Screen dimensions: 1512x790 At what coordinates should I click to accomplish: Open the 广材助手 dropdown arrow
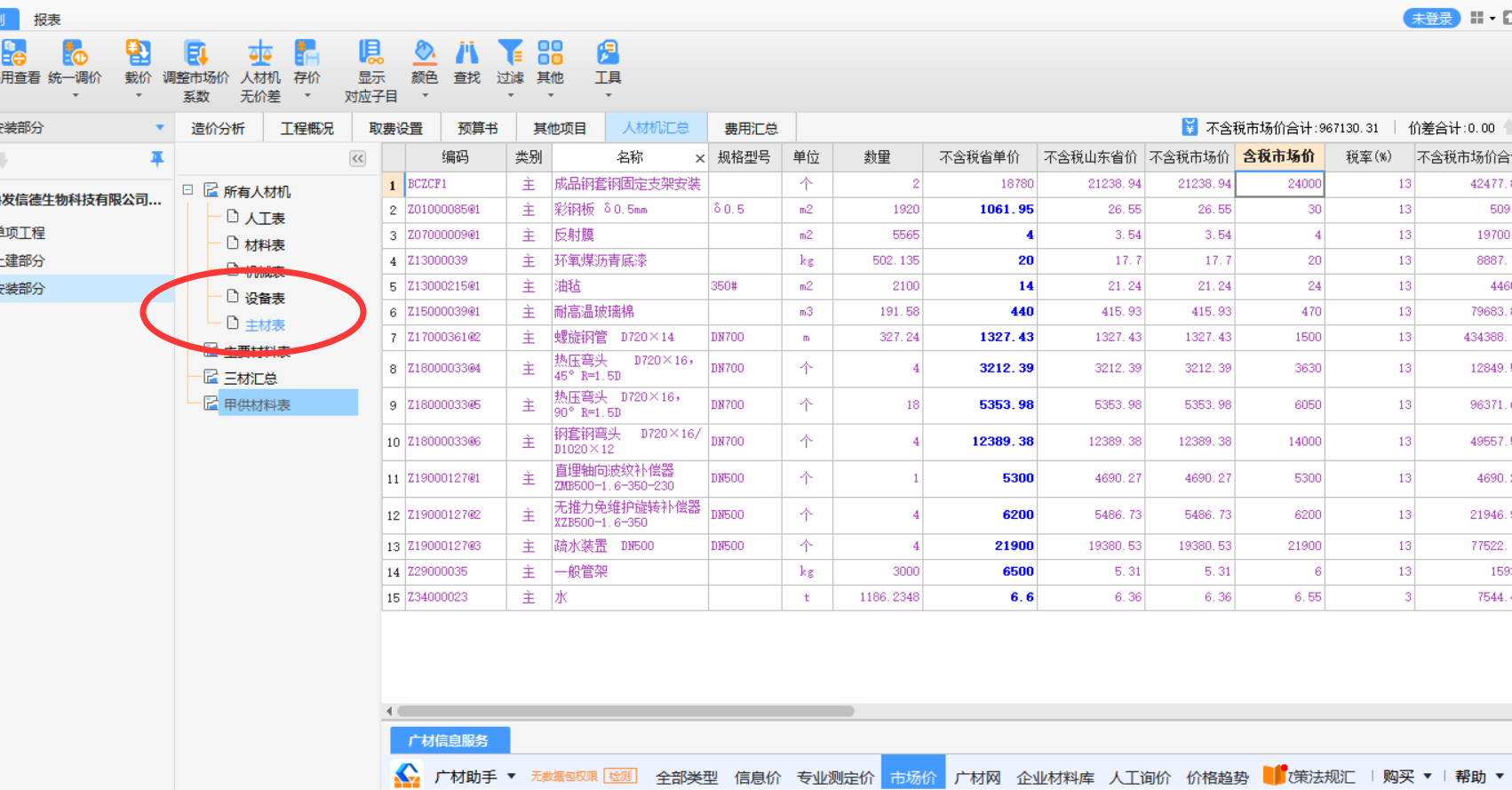pyautogui.click(x=512, y=776)
